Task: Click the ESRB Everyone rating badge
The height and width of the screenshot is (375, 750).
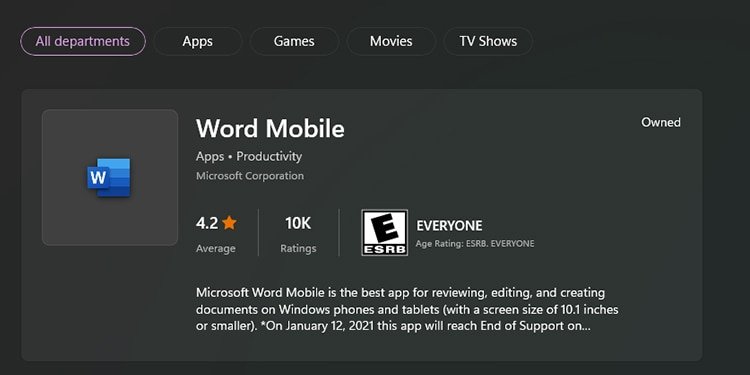Action: click(385, 232)
